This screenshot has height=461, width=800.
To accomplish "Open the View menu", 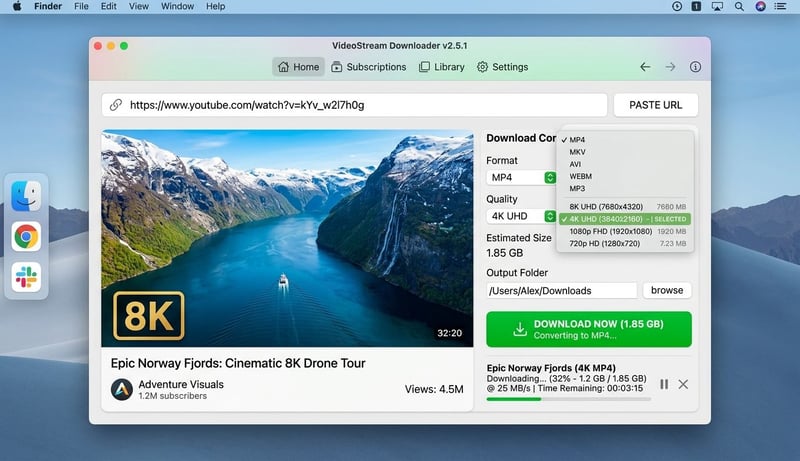I will click(138, 6).
